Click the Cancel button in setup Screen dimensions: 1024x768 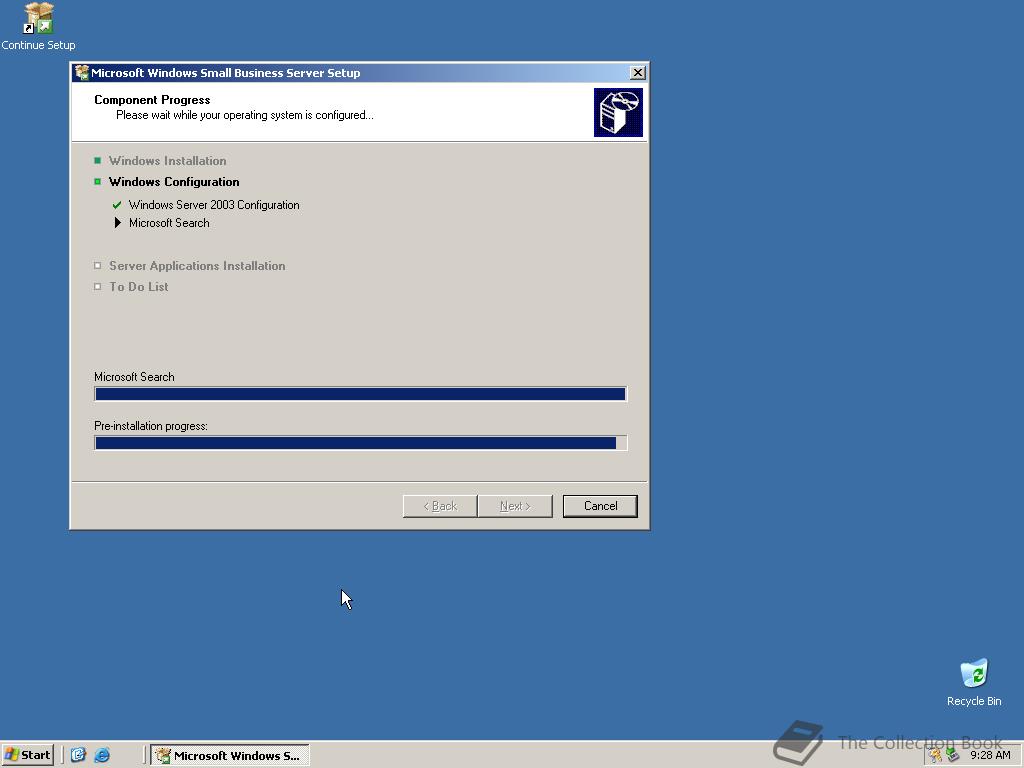coord(600,506)
